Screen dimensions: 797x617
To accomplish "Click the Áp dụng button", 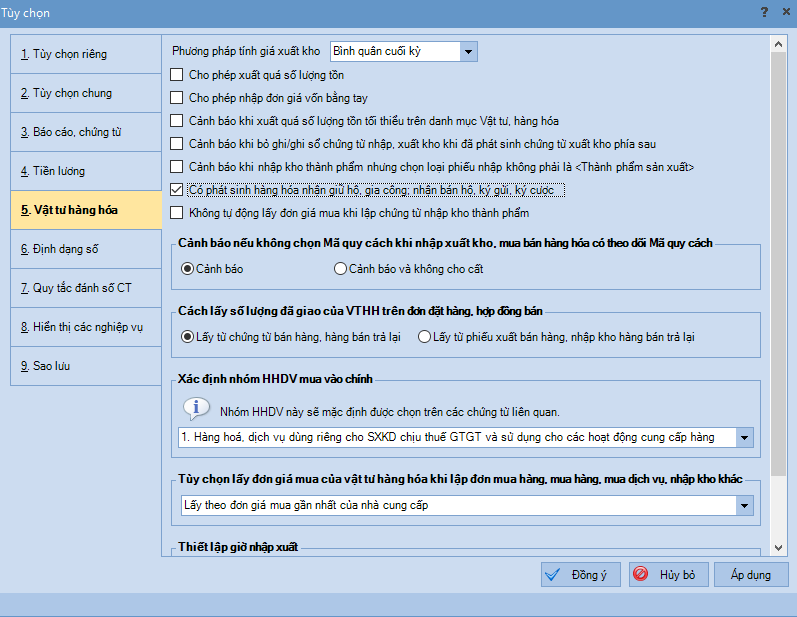I will point(751,575).
